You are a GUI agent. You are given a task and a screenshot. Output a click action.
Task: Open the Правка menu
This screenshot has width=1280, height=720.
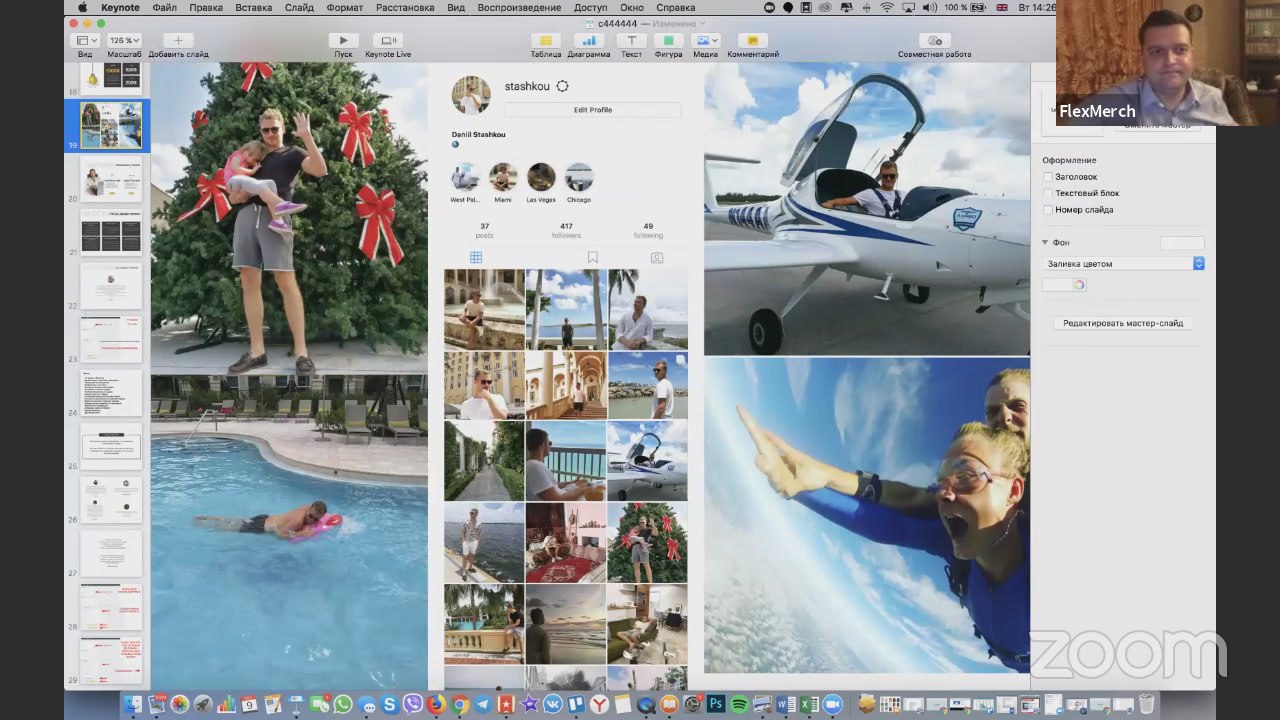206,7
